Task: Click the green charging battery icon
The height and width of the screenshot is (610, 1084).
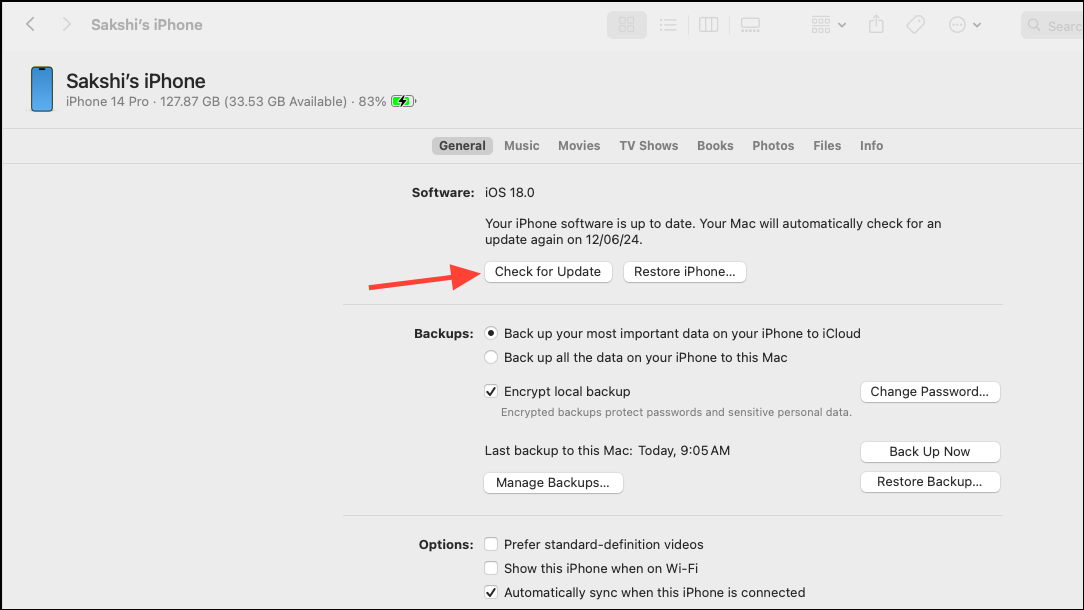Action: point(404,102)
